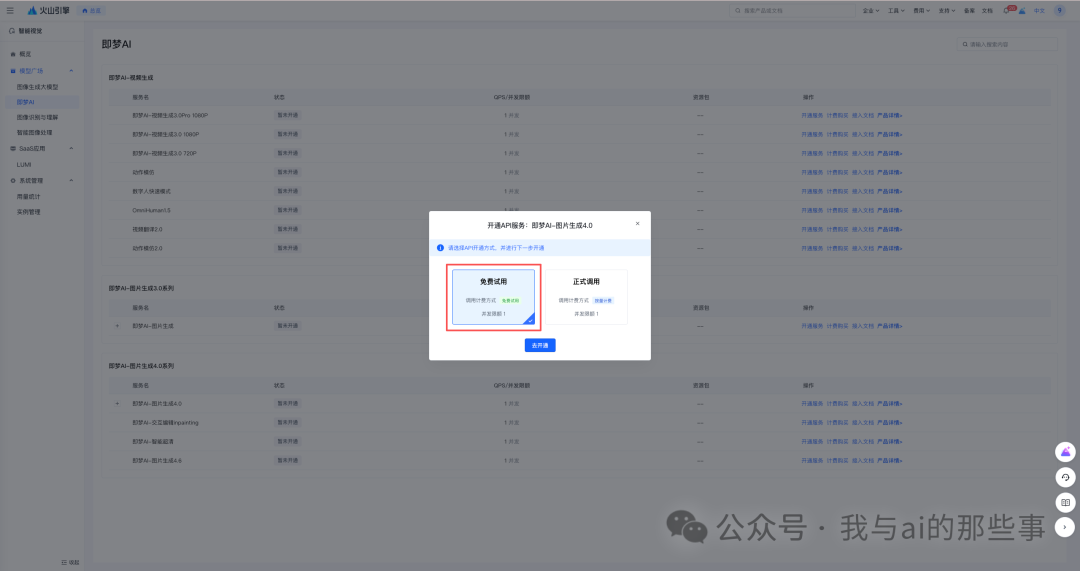1080x571 pixels.
Task: Click the 概览 home icon in sidebar
Action: [x=12, y=54]
